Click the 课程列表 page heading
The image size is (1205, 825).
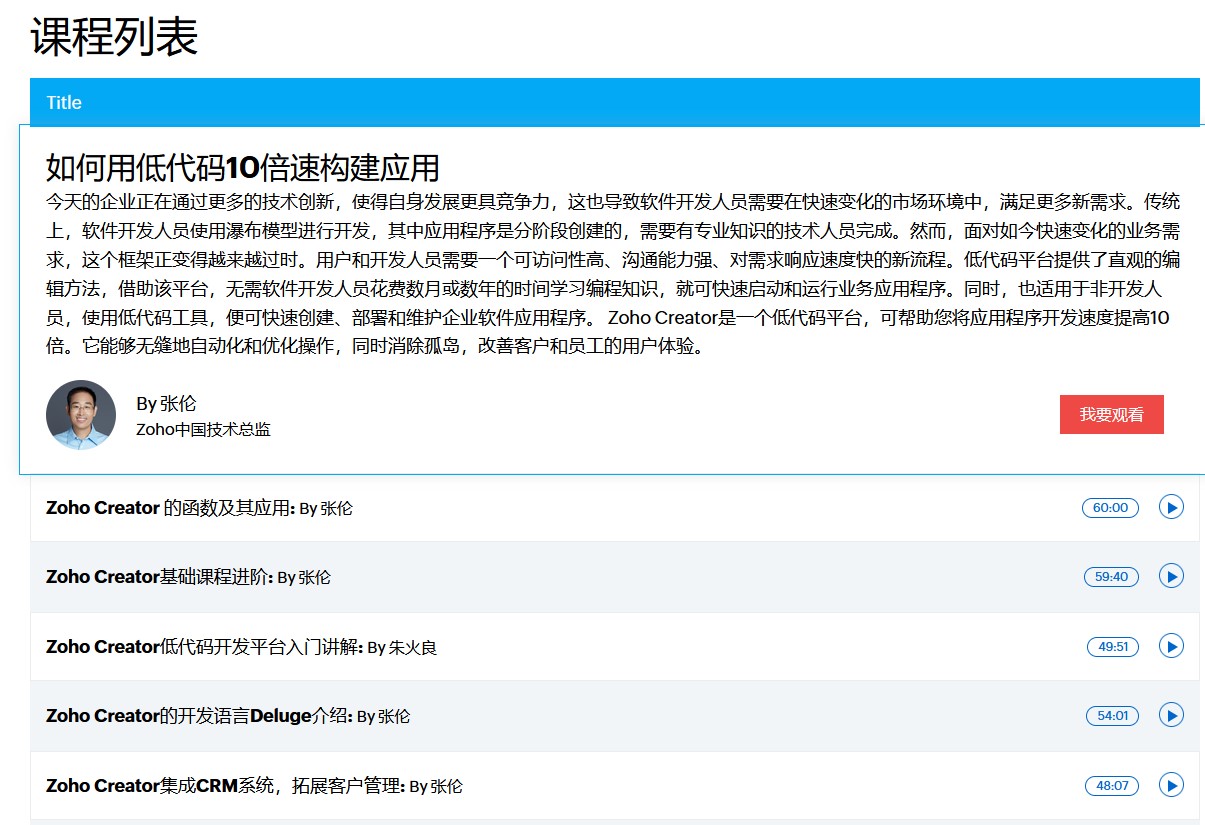(114, 36)
